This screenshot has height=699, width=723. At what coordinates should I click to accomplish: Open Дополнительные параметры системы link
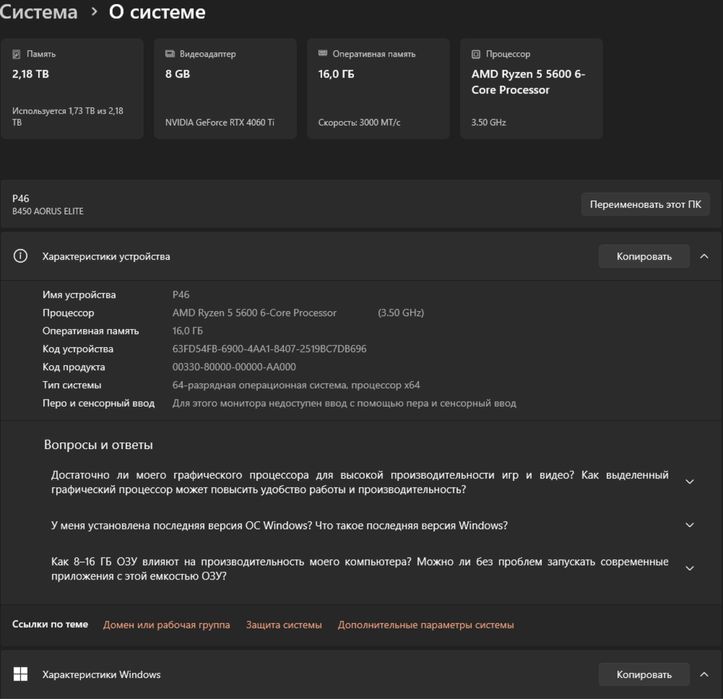(x=425, y=625)
